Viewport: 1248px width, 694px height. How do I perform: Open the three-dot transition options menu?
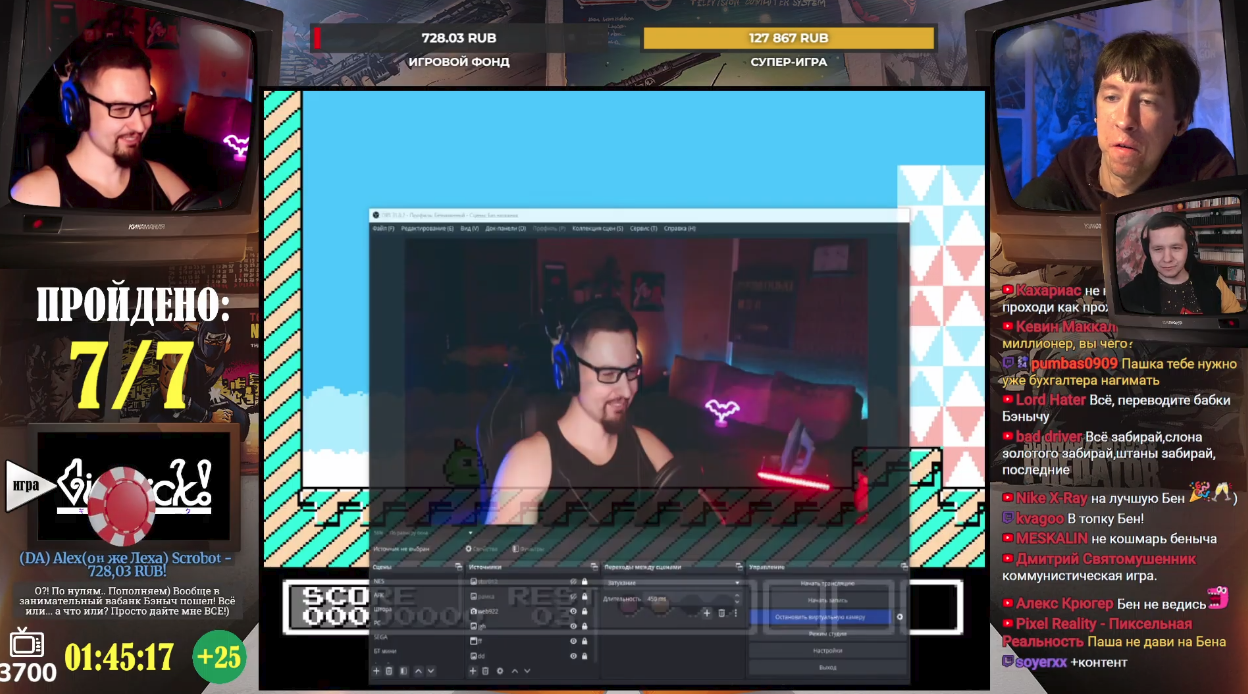click(734, 613)
